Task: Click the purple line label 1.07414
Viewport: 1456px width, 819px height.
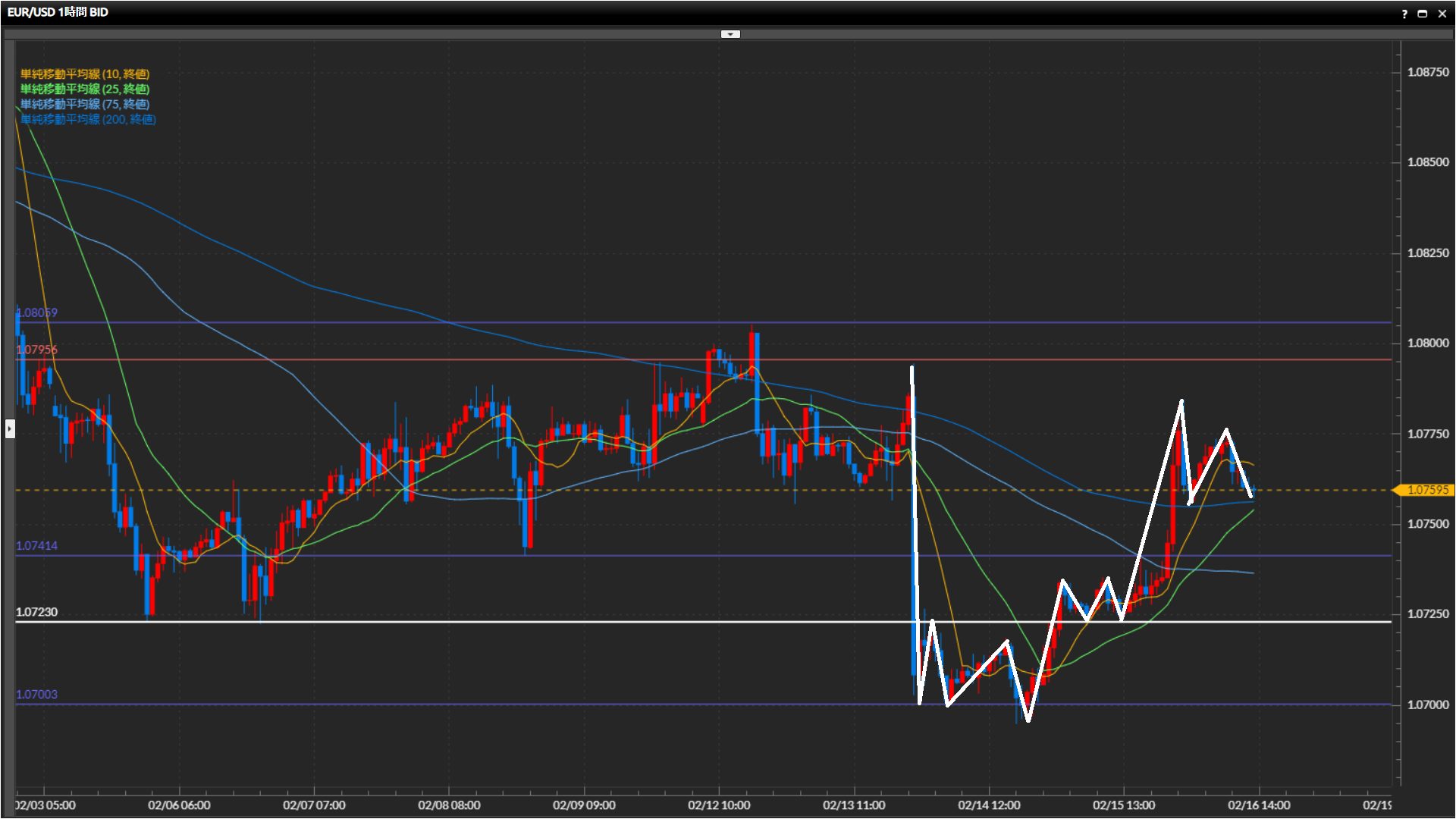Action: point(36,545)
